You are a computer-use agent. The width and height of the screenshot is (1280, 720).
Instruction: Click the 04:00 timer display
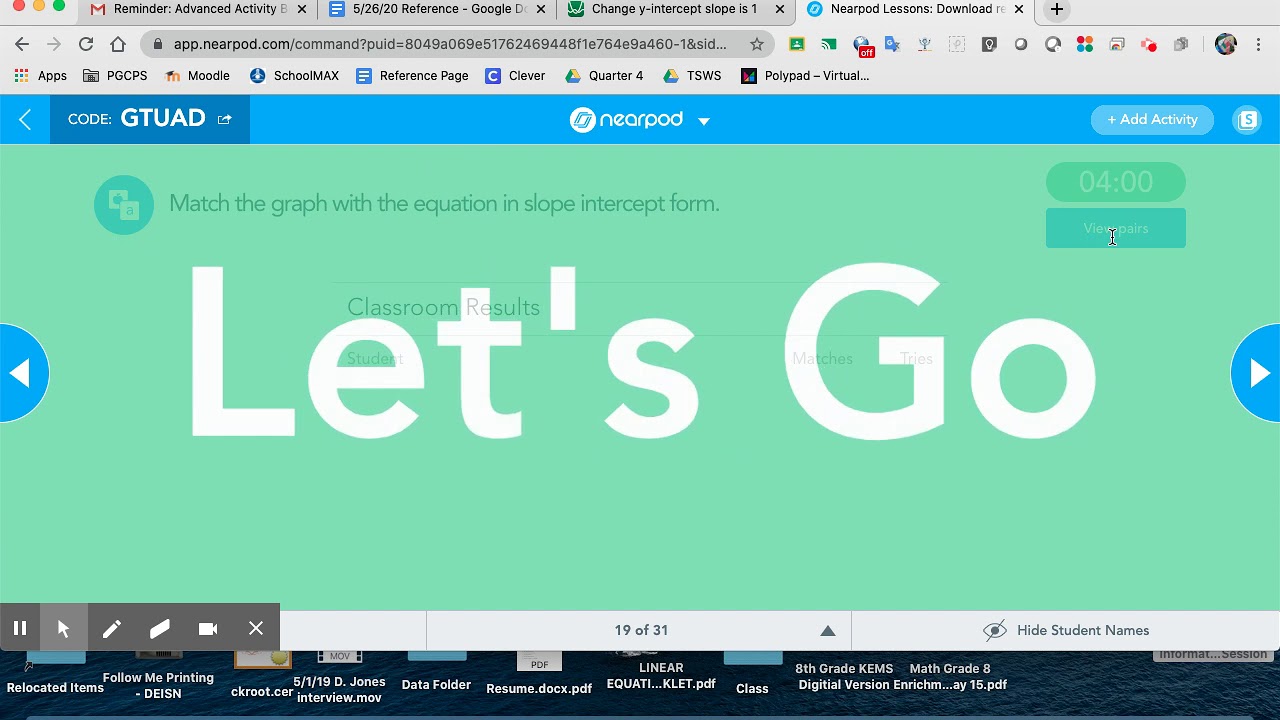point(1115,182)
